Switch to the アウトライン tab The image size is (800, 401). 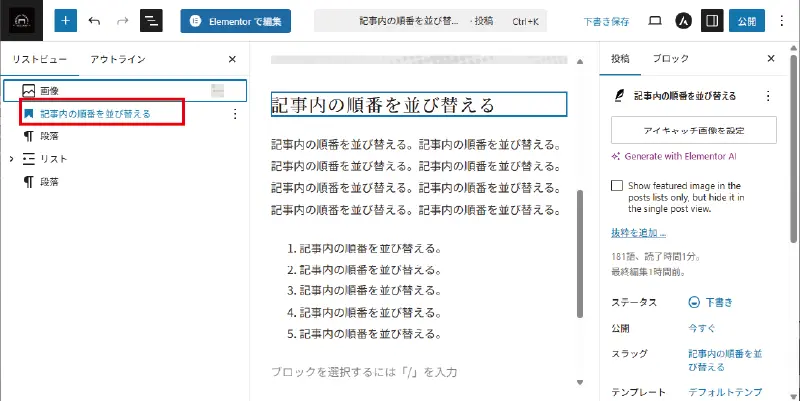click(118, 59)
